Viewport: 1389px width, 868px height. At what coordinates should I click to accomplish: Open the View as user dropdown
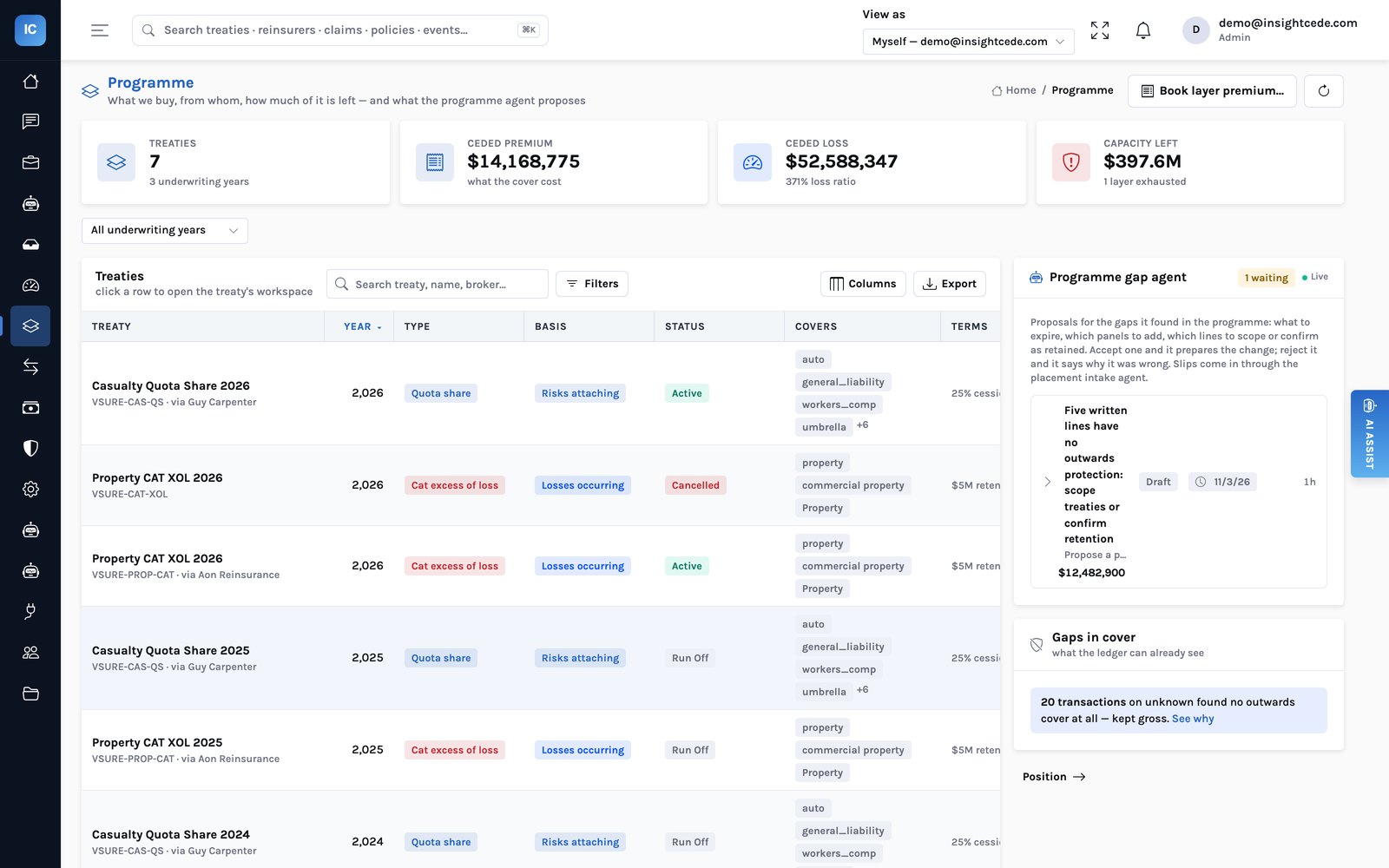[x=968, y=42]
